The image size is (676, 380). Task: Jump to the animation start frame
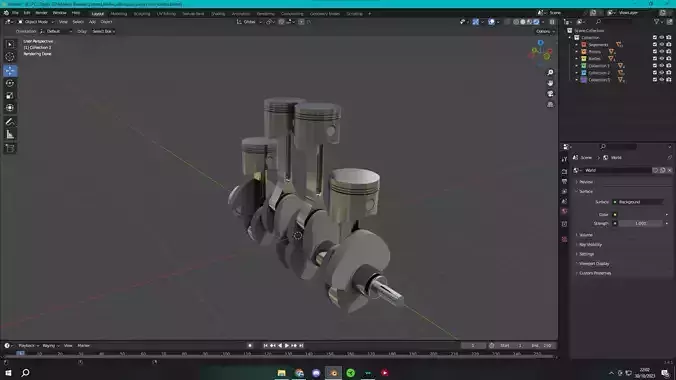click(x=266, y=345)
